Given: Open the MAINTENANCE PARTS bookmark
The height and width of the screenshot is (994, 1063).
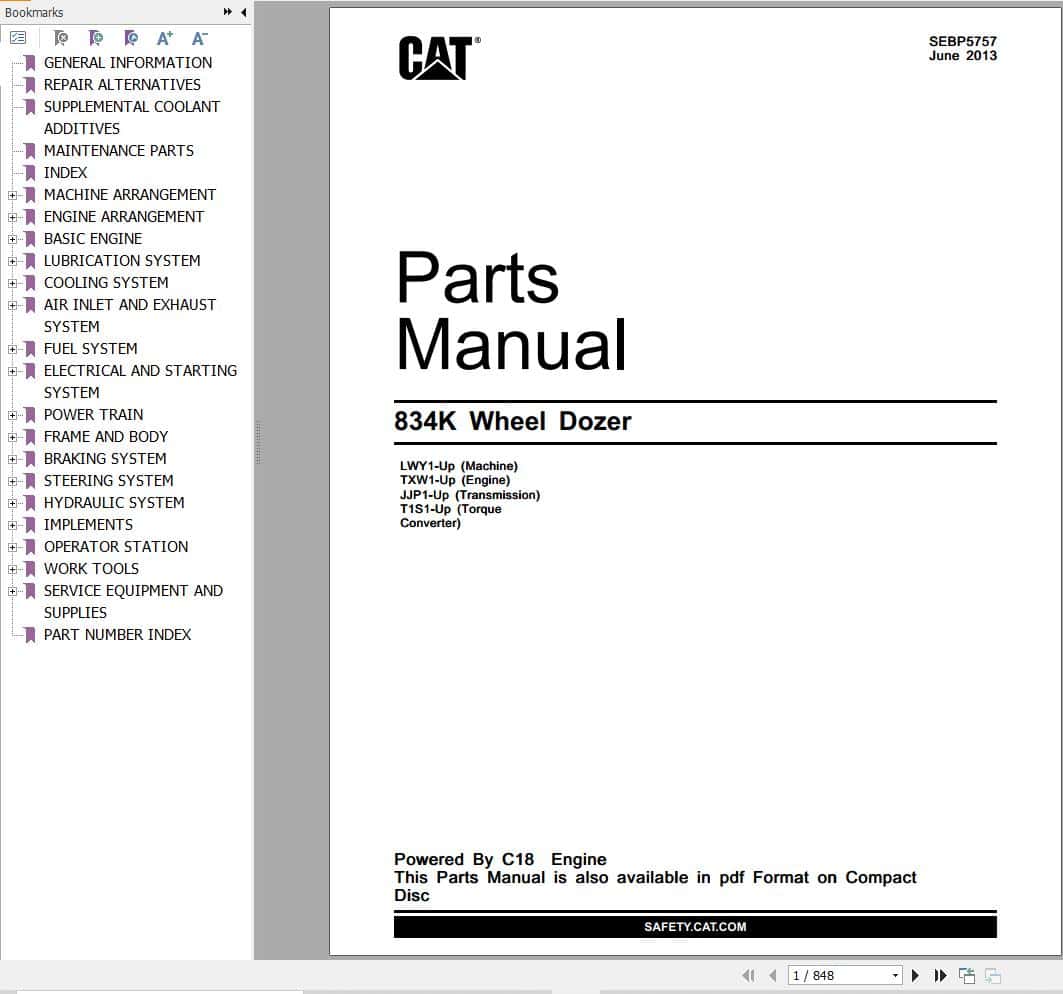Looking at the screenshot, I should tap(119, 151).
